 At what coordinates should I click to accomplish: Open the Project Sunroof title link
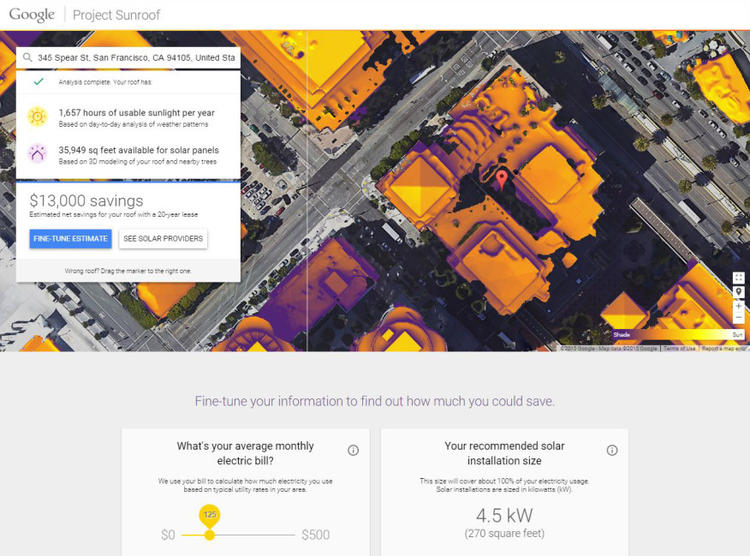pyautogui.click(x=116, y=16)
